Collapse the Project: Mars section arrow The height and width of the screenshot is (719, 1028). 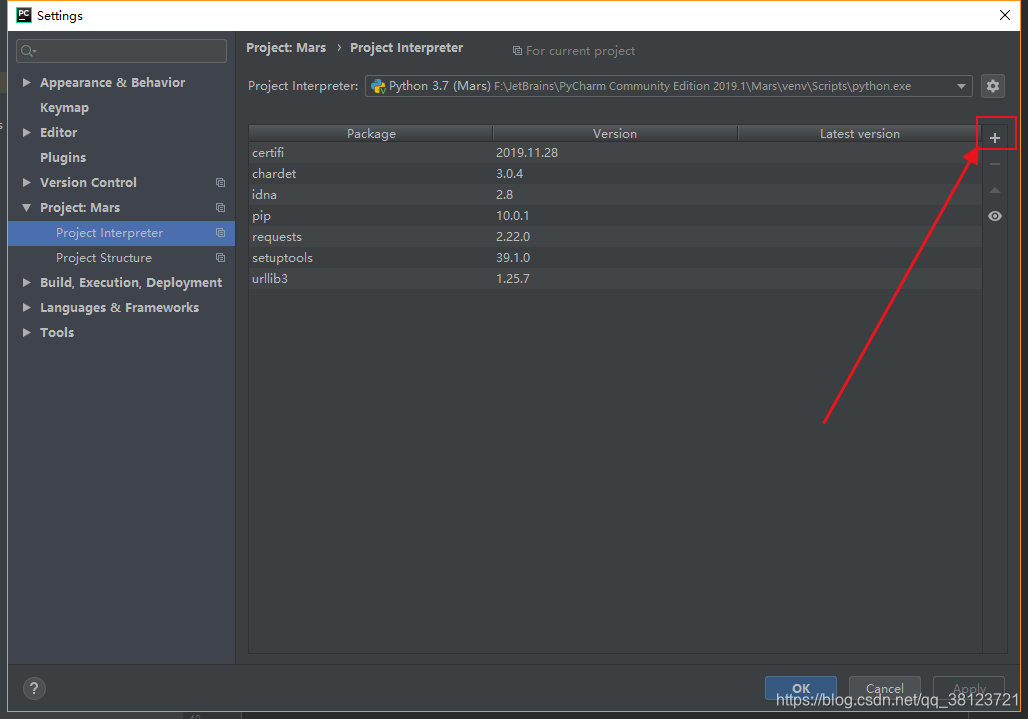[26, 208]
